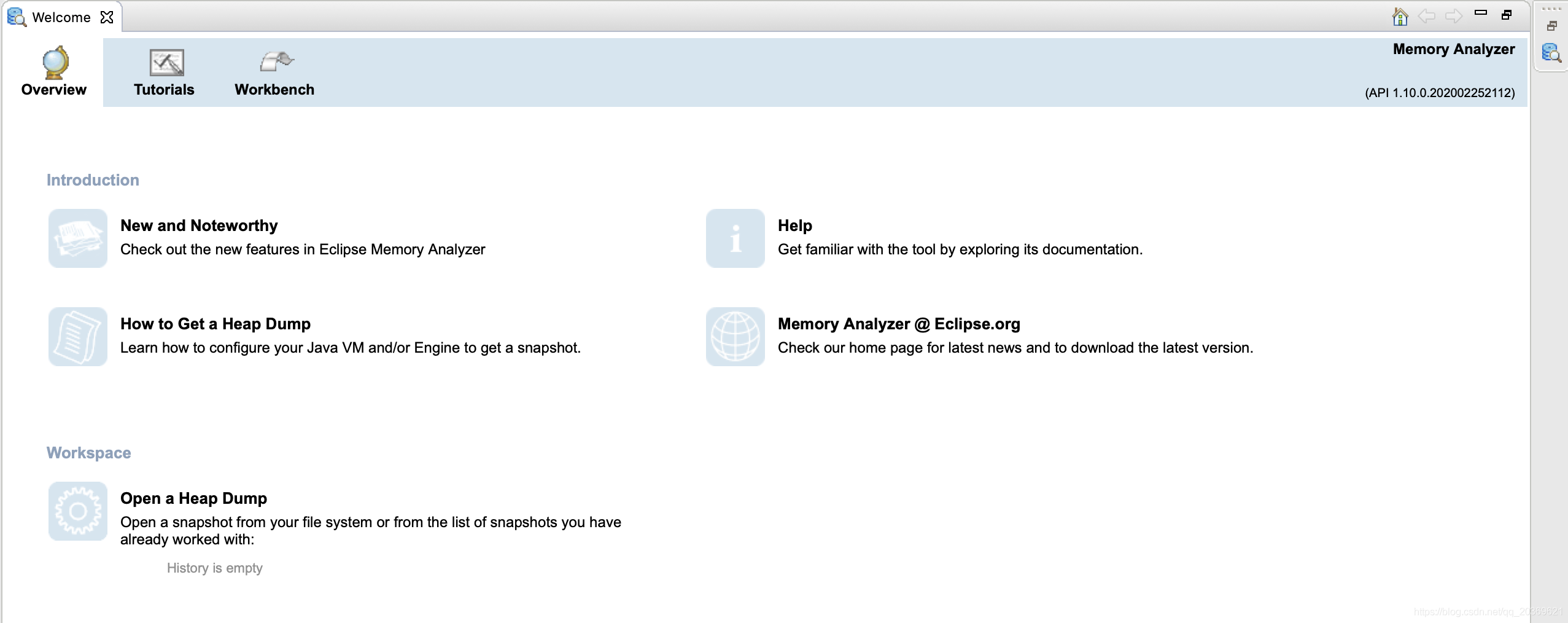The height and width of the screenshot is (623, 1568).
Task: Click 'Check our home page' description text
Action: tap(1015, 348)
